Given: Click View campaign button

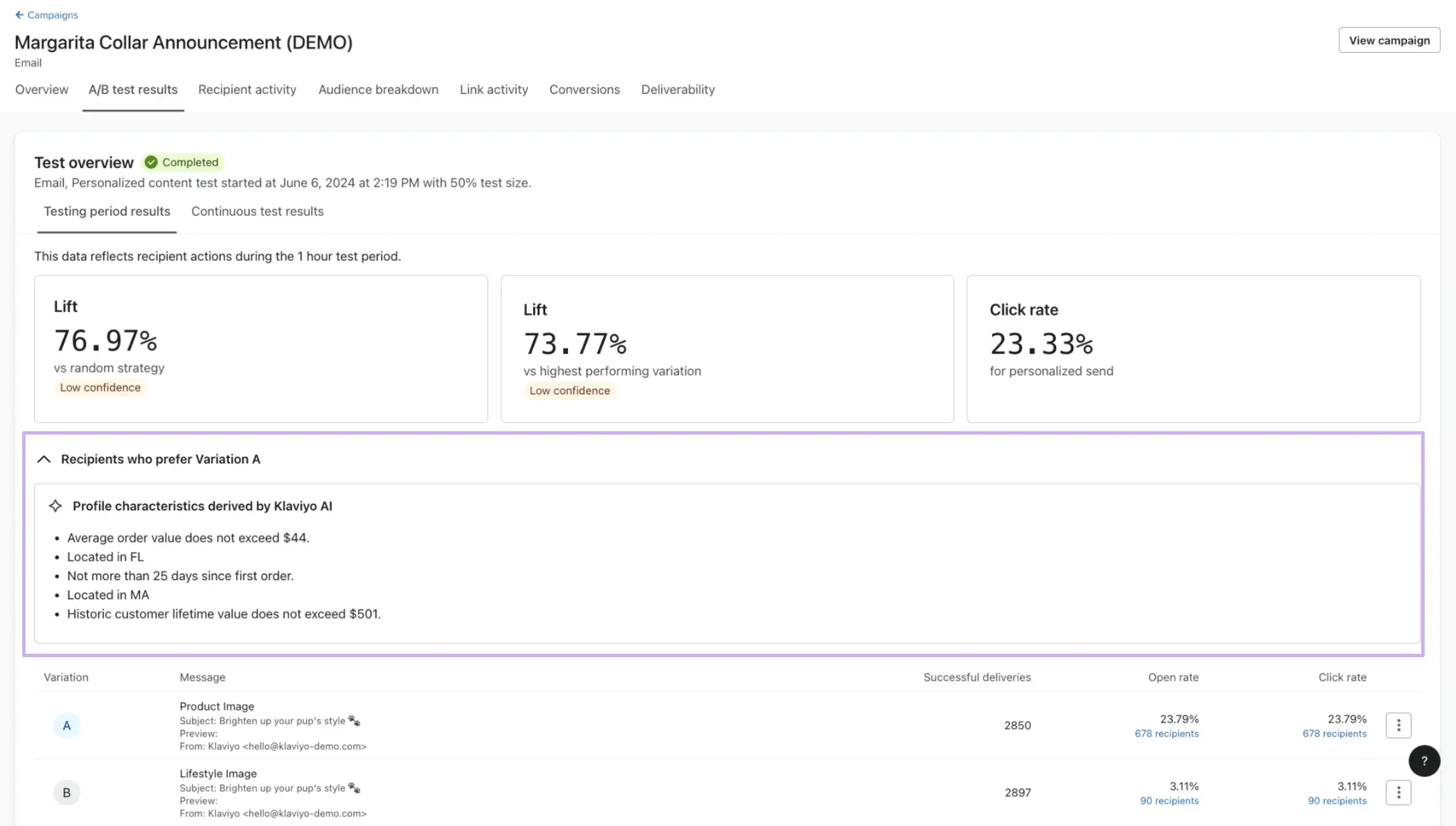Looking at the screenshot, I should (1390, 40).
